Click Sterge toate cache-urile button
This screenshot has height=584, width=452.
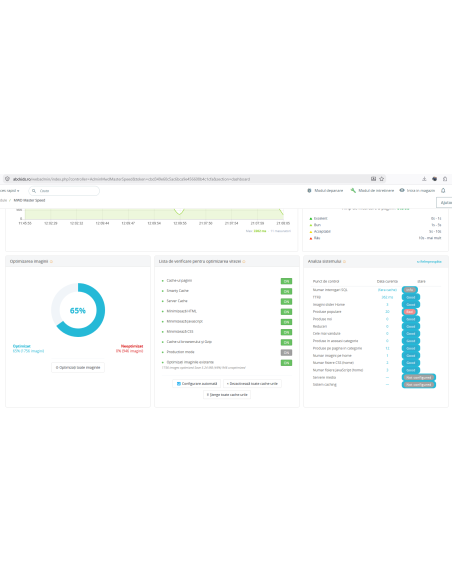coord(227,394)
